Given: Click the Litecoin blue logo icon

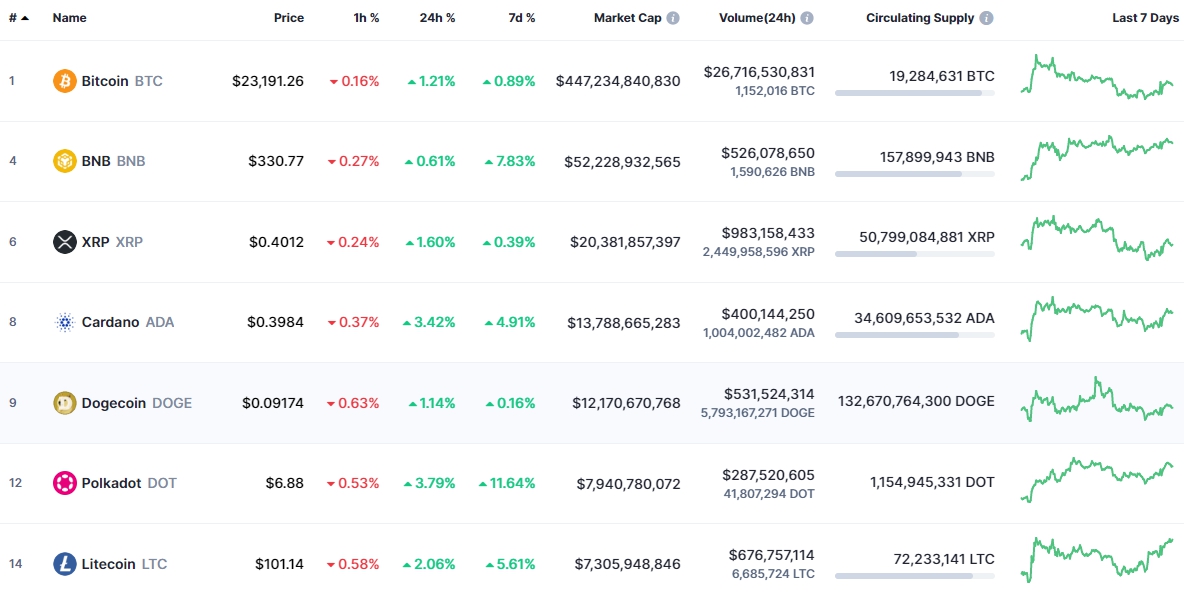Looking at the screenshot, I should pos(65,564).
